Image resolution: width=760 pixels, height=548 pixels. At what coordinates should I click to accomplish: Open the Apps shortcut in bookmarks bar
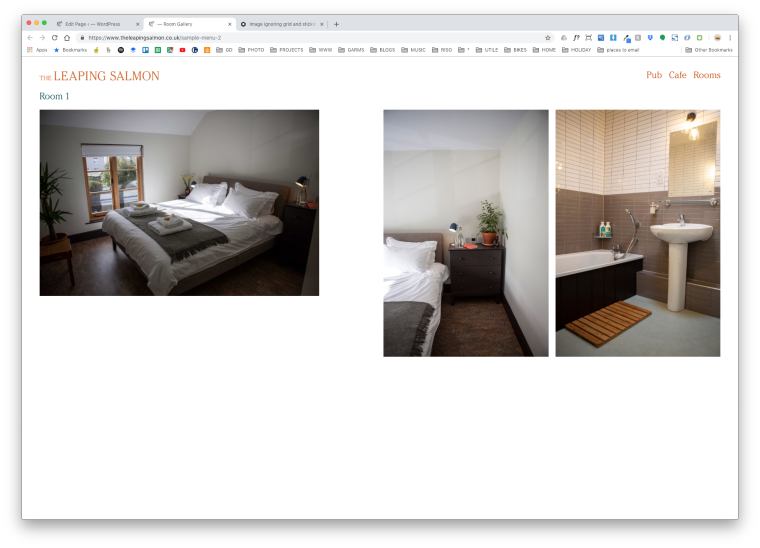tap(37, 49)
